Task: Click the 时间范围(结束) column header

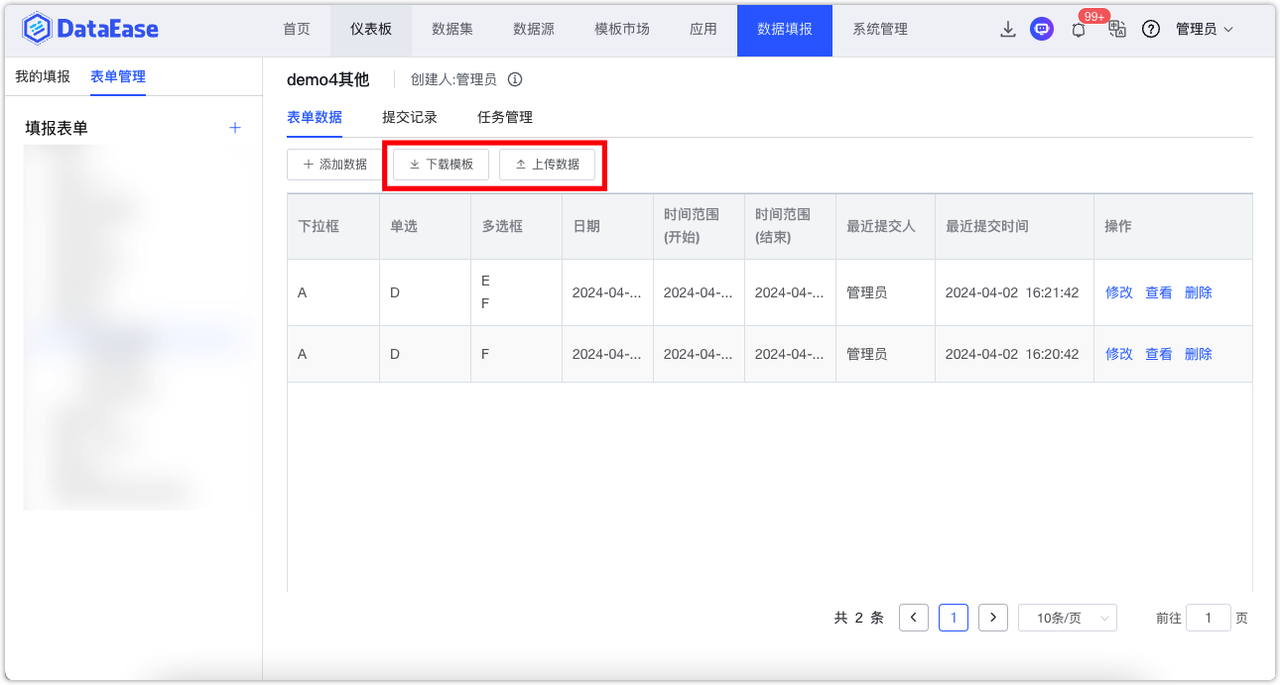Action: pyautogui.click(x=790, y=227)
